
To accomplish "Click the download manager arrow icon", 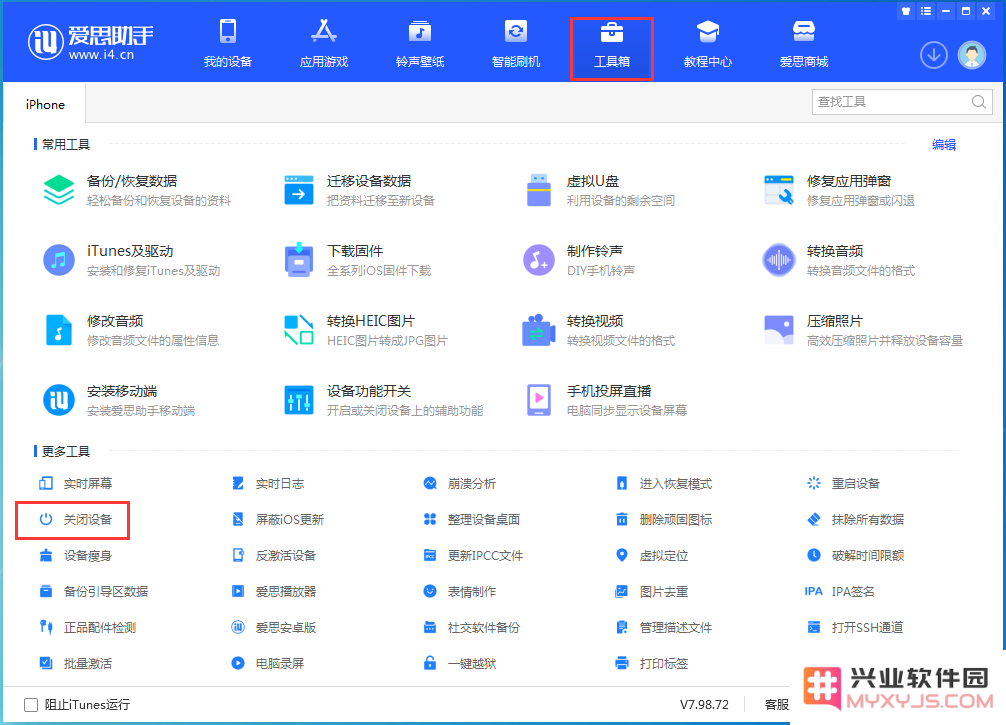I will pyautogui.click(x=934, y=55).
